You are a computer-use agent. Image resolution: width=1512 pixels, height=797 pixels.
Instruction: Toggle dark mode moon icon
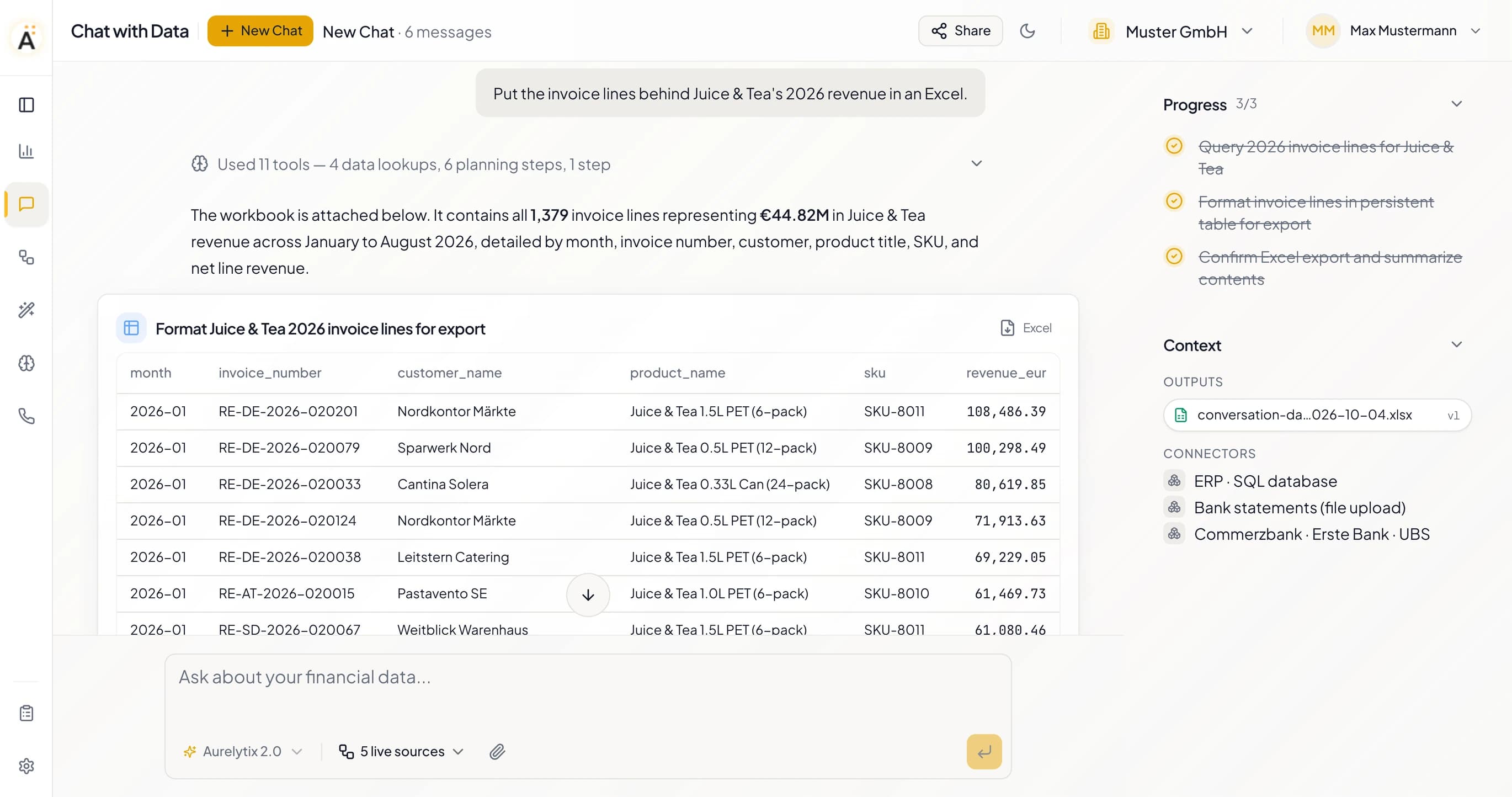tap(1027, 30)
